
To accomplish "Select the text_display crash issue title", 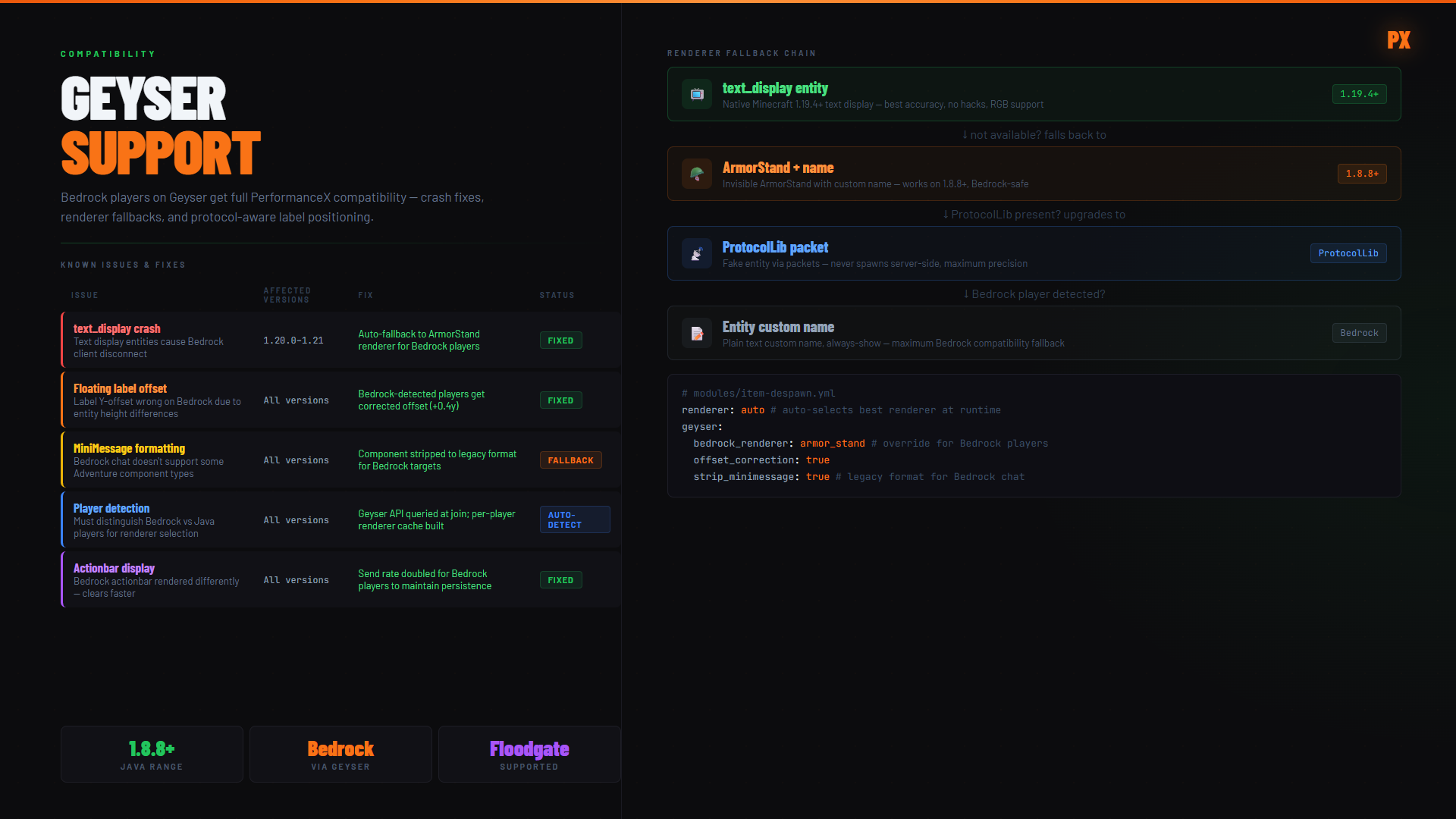I will [117, 328].
